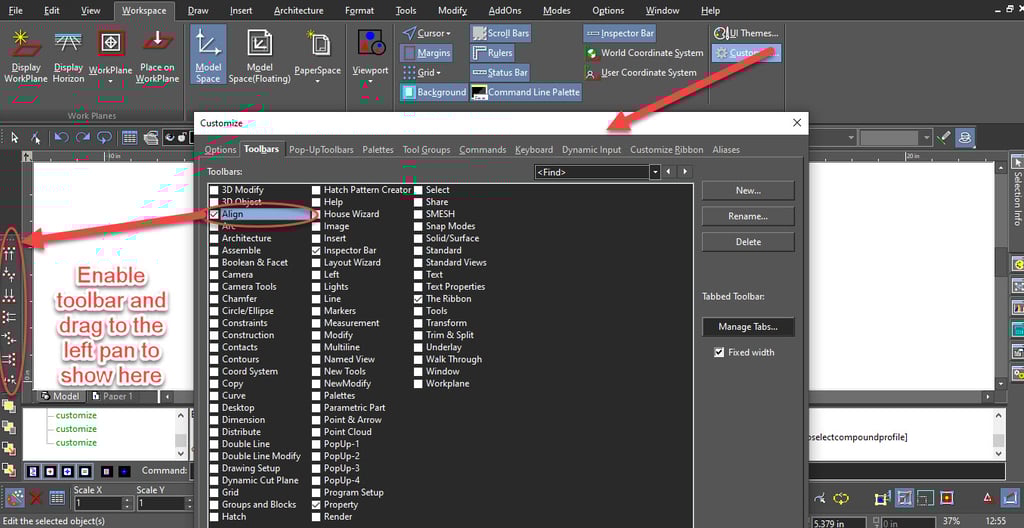The image size is (1024, 528).
Task: Toggle Rulers in the ribbon
Action: coord(492,53)
